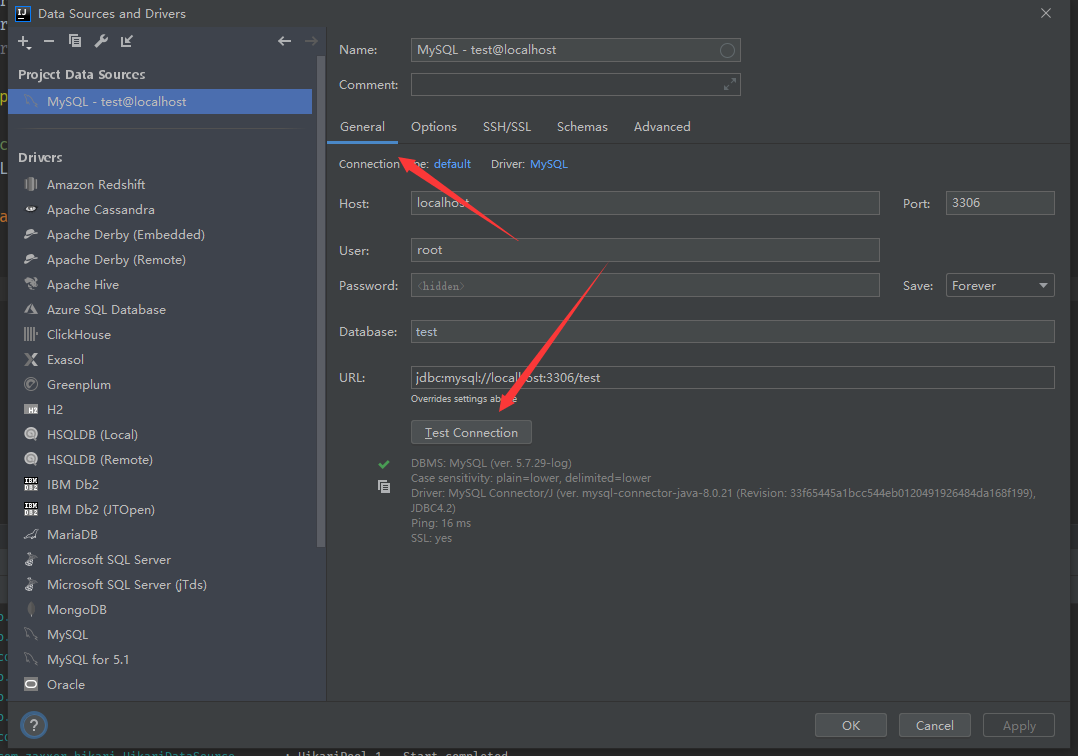1078x756 pixels.
Task: Select the Greenplum driver
Action: (78, 385)
